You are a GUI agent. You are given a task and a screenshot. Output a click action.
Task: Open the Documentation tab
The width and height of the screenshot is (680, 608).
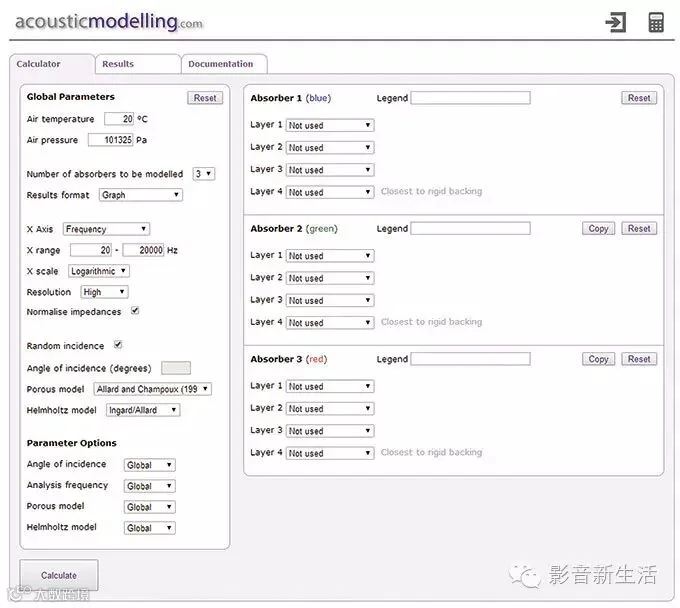[x=224, y=64]
